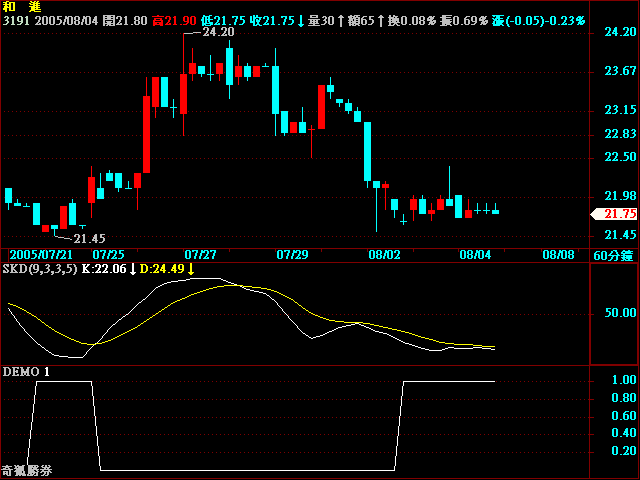Click the 22.83 price axis label
This screenshot has width=640, height=480.
pos(620,134)
